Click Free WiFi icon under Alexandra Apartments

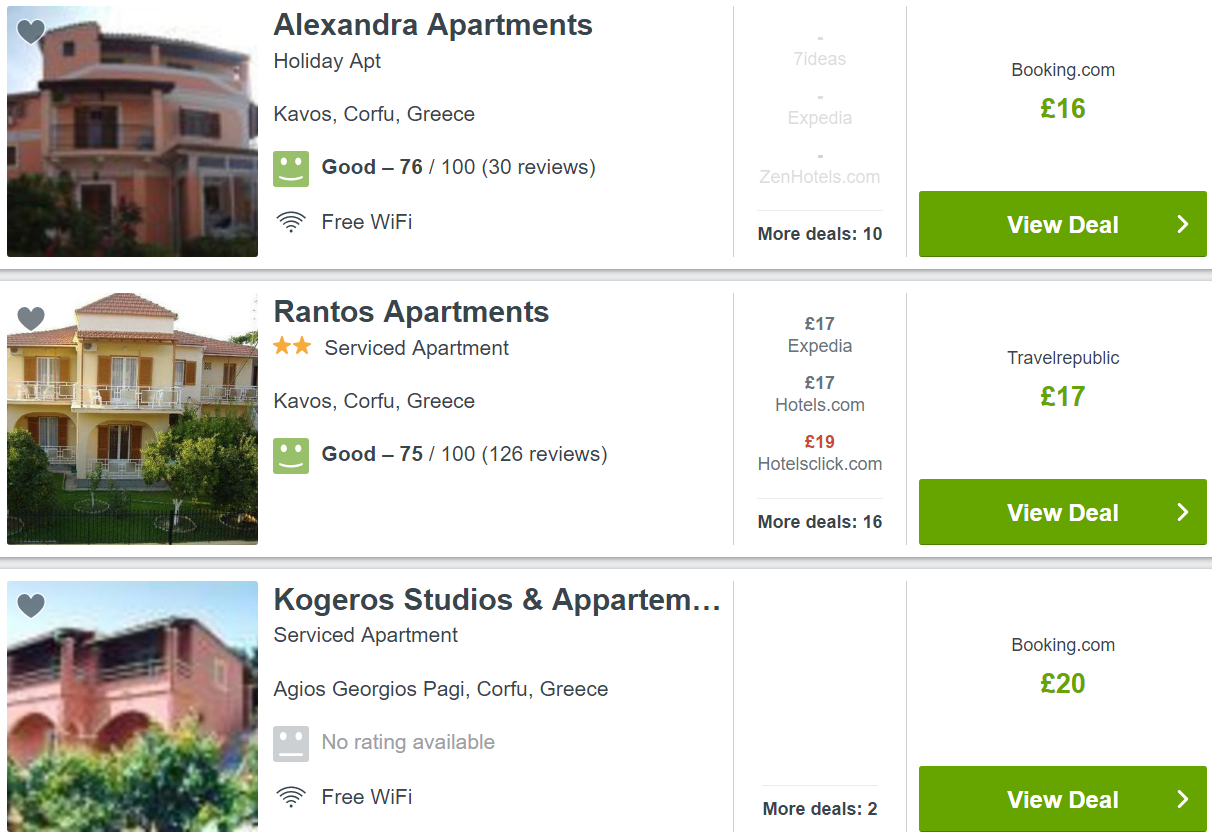291,223
